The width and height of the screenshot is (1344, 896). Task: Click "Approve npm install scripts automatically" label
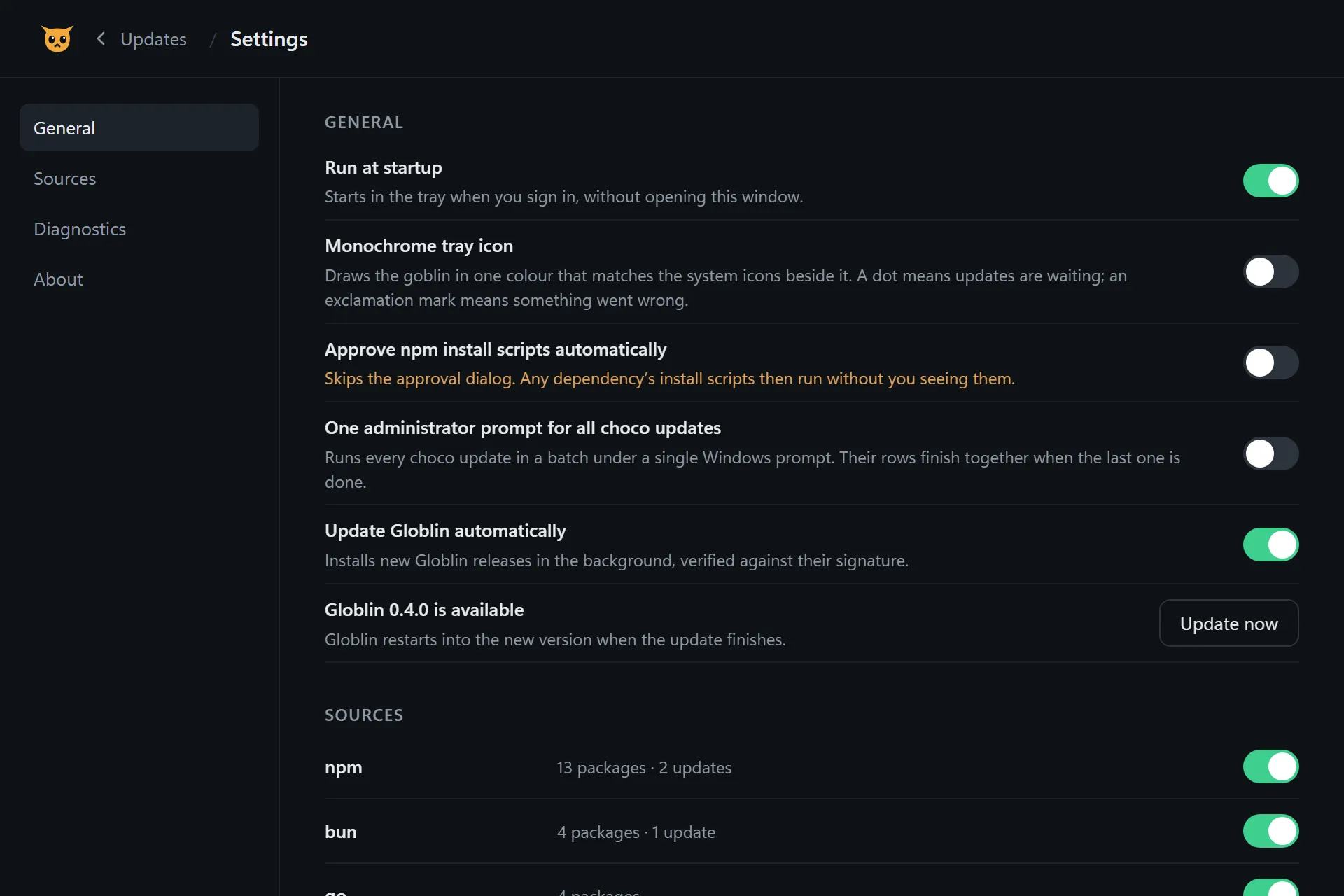point(496,349)
